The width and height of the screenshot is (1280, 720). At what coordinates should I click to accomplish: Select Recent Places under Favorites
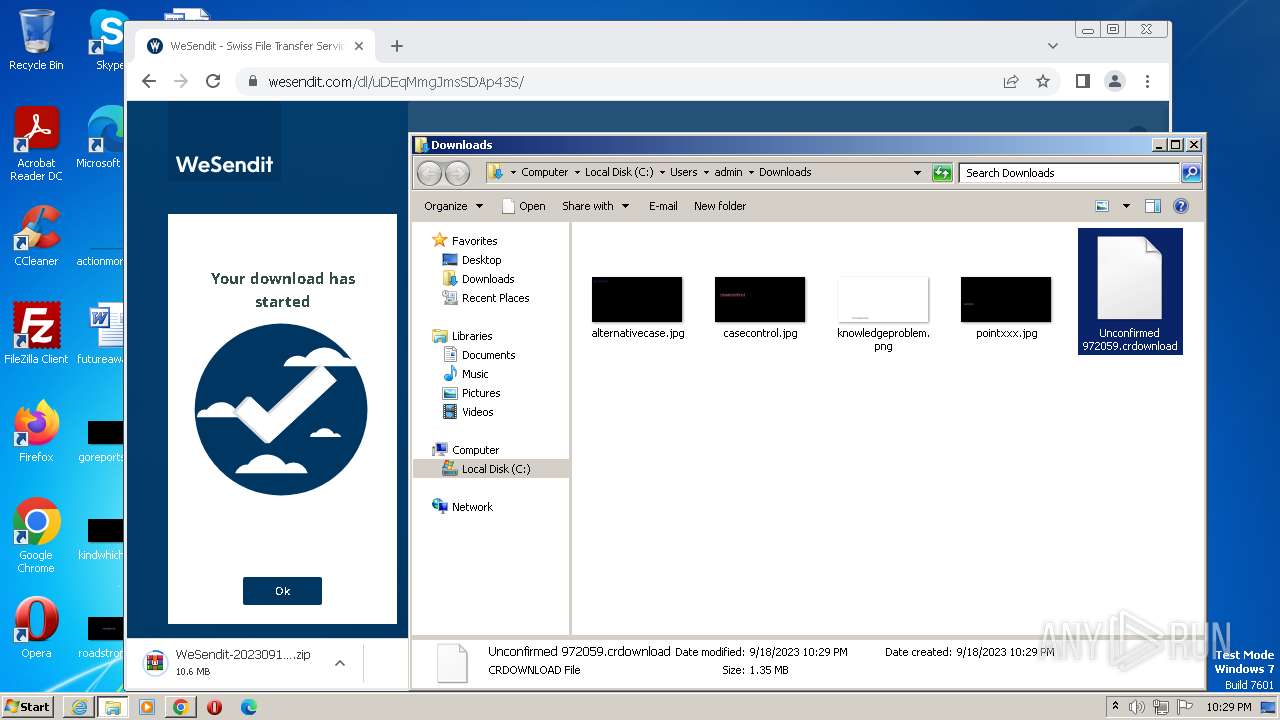pos(495,298)
